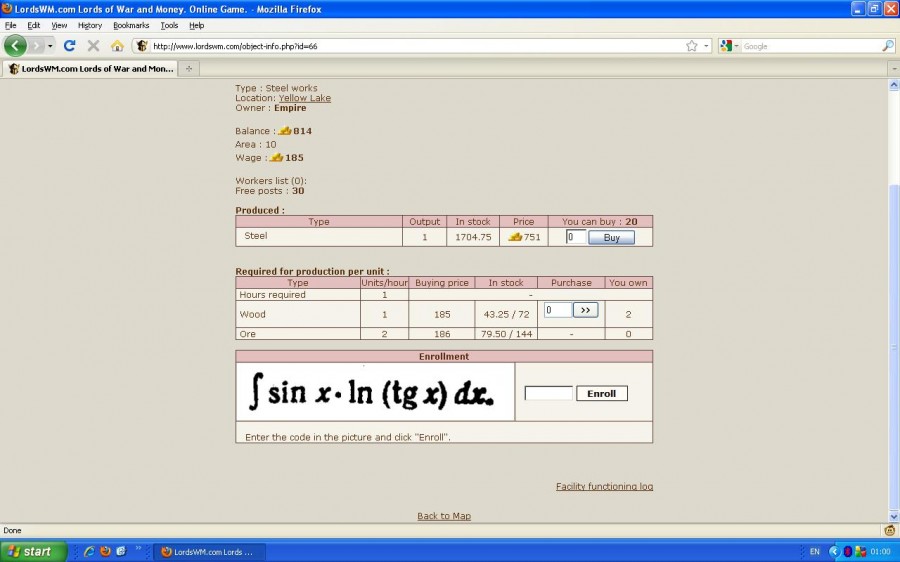Screen dimensions: 900x562
Task: Follow the Back to Map link
Action: [x=444, y=516]
